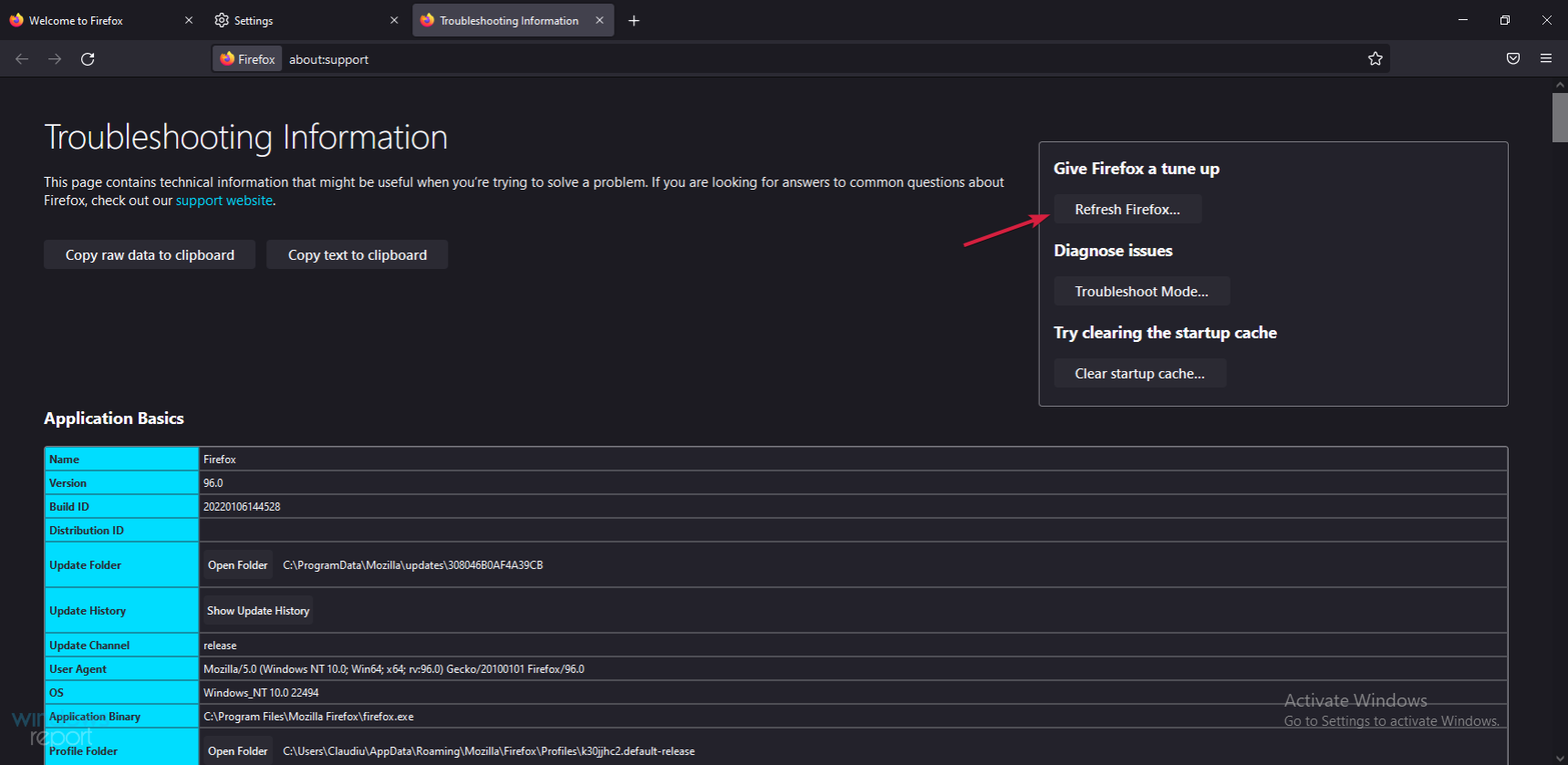This screenshot has width=1568, height=765.
Task: Click the Forward navigation arrow
Action: point(55,59)
